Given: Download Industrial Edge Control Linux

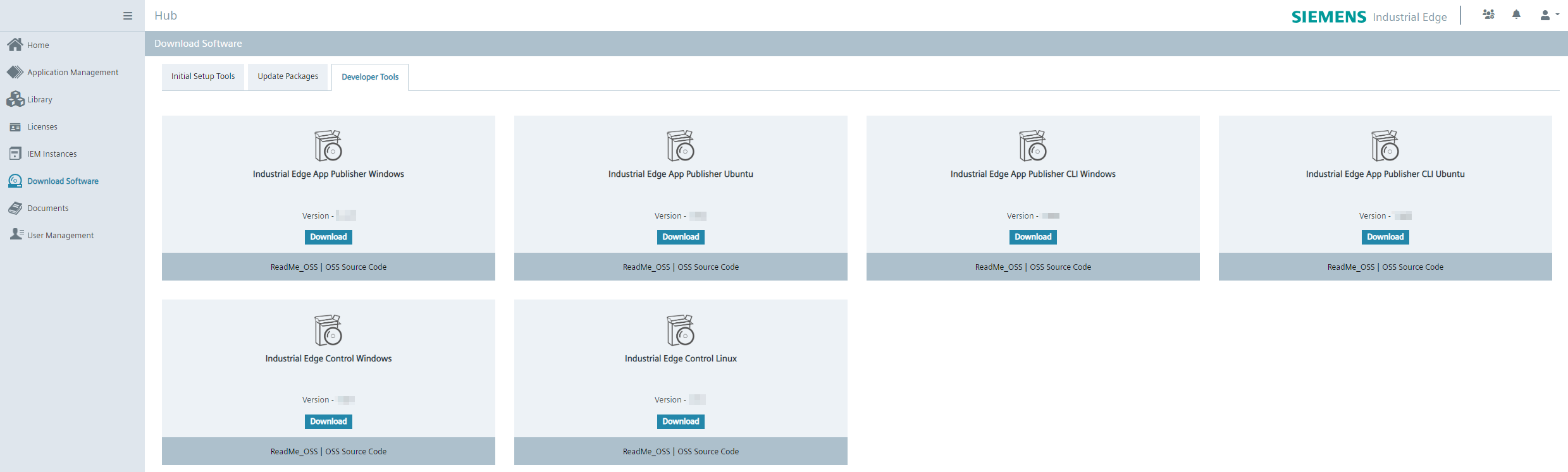Looking at the screenshot, I should point(681,421).
